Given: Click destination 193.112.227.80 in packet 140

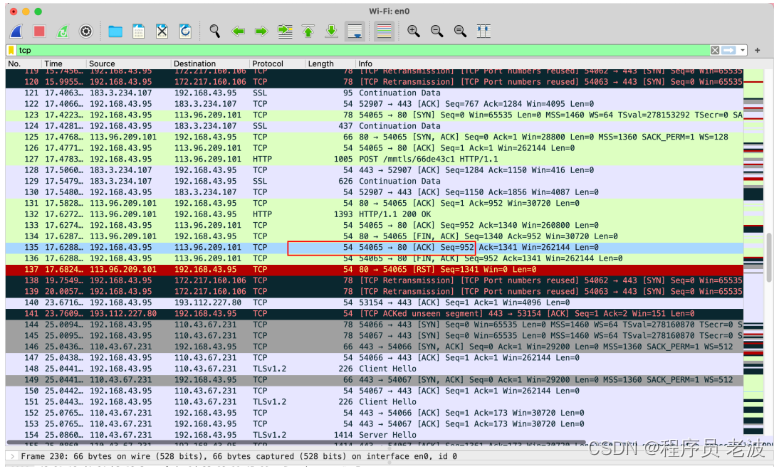Looking at the screenshot, I should coord(208,303).
